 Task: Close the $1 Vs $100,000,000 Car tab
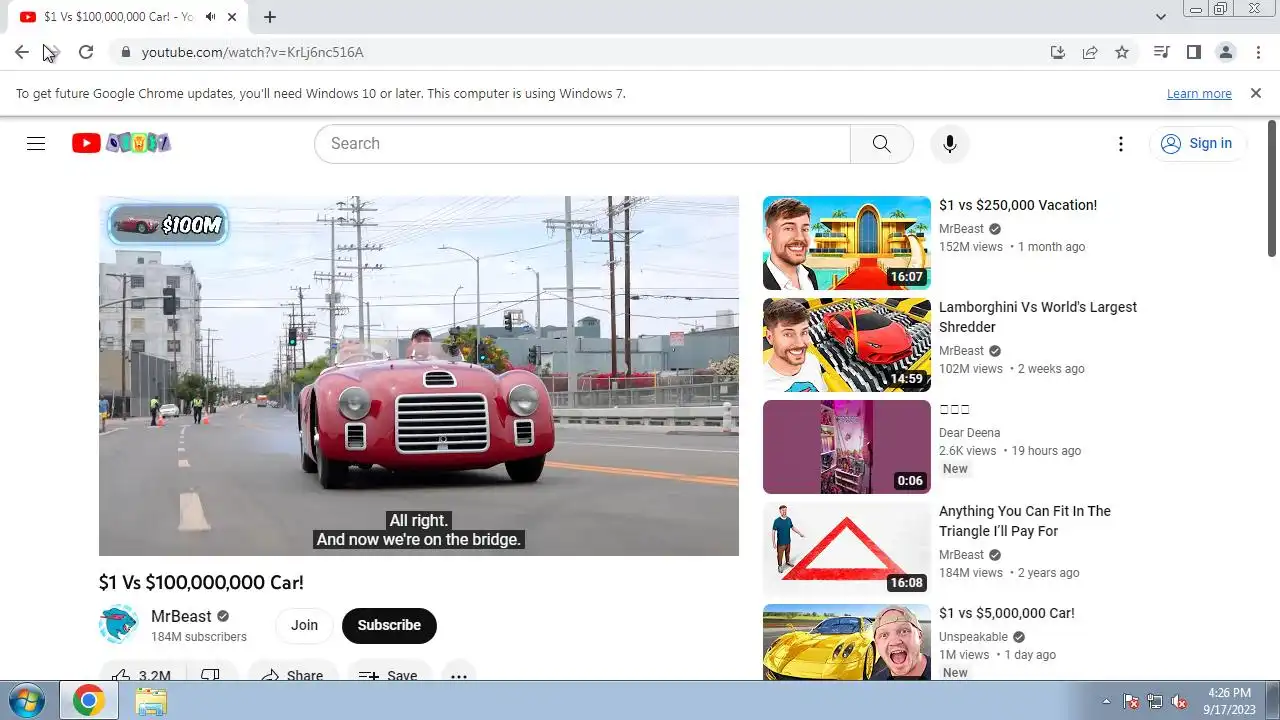click(x=233, y=17)
